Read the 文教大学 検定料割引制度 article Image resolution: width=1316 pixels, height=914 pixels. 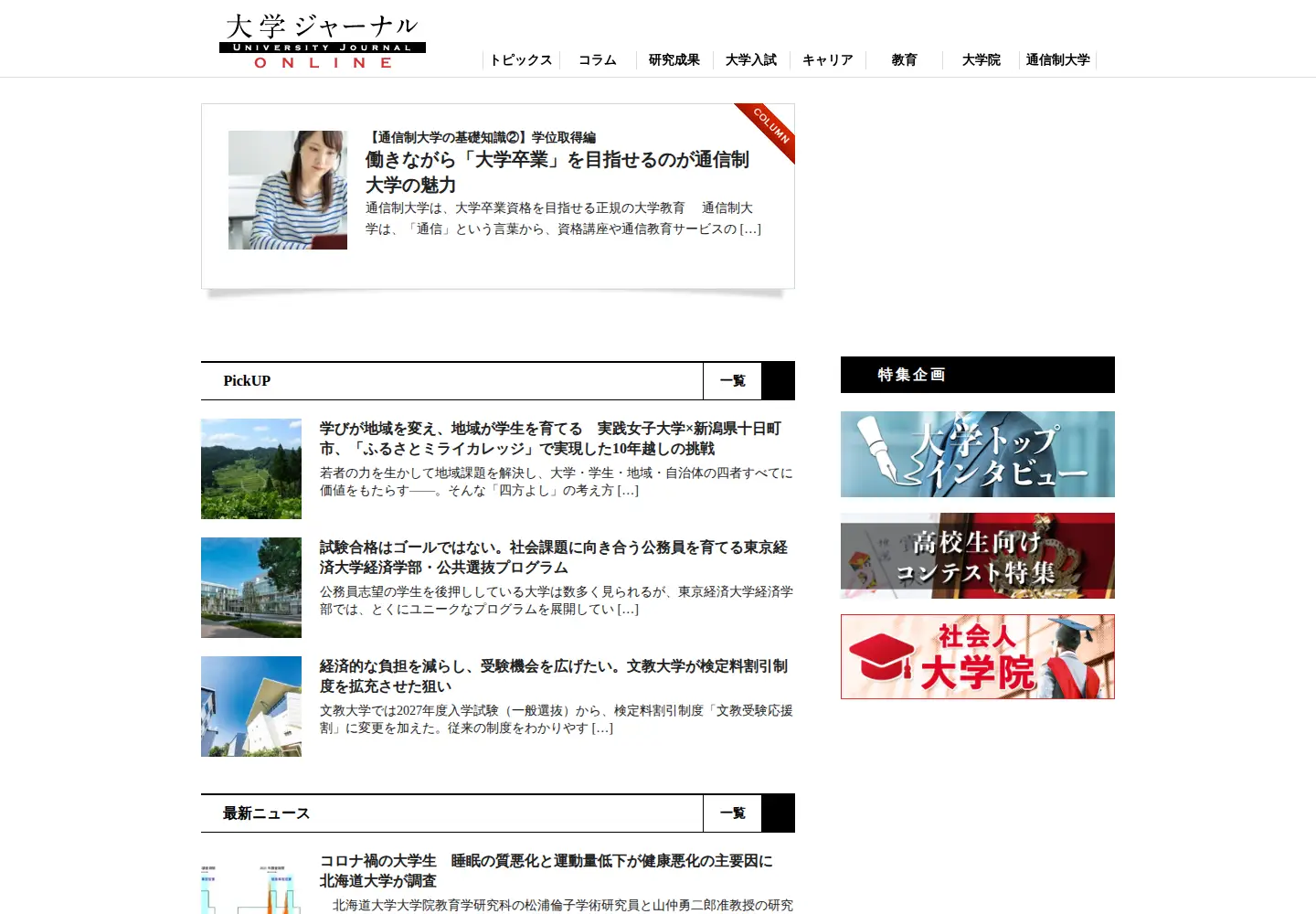pos(554,676)
